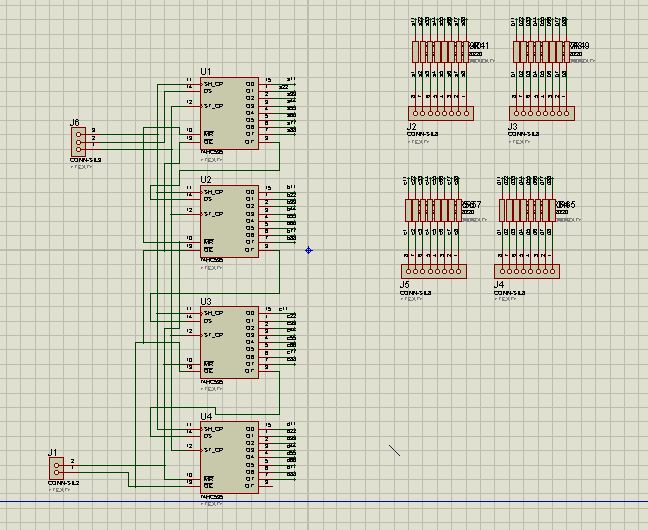Select the J4 connector symbol
Viewport: 648px width, 530px height.
coord(526,271)
